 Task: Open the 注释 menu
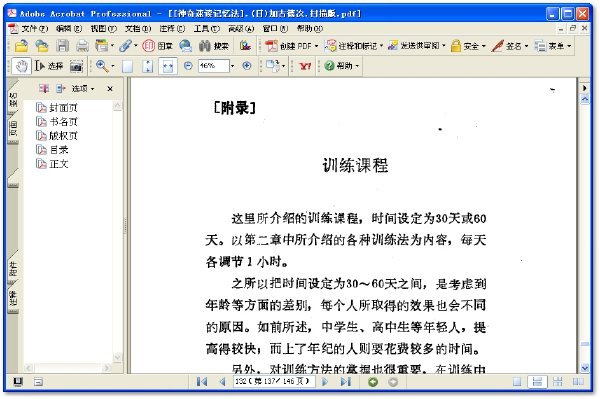pyautogui.click(x=172, y=28)
